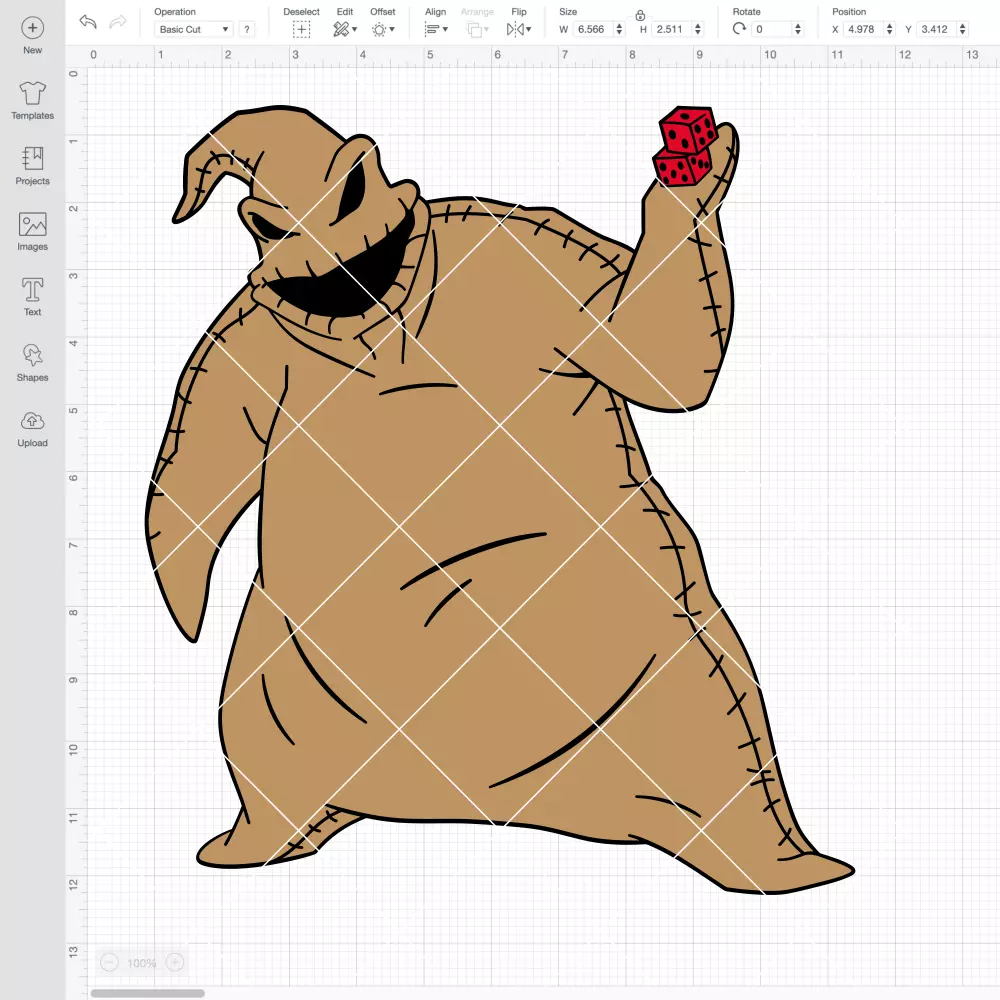Open the Align options menu
Viewport: 1000px width, 1000px height.
point(436,29)
